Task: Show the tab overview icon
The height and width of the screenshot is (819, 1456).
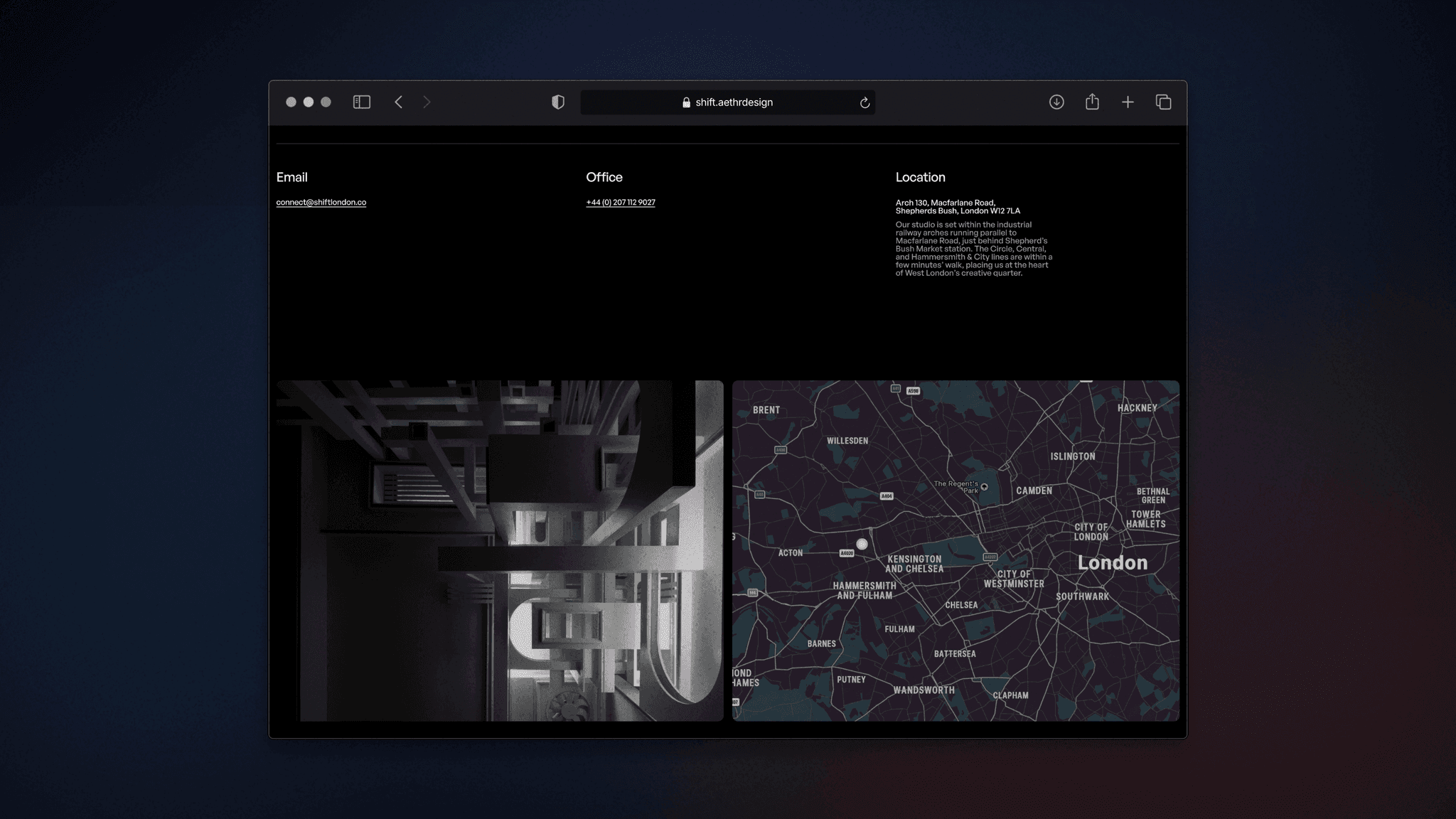Action: (x=1163, y=102)
